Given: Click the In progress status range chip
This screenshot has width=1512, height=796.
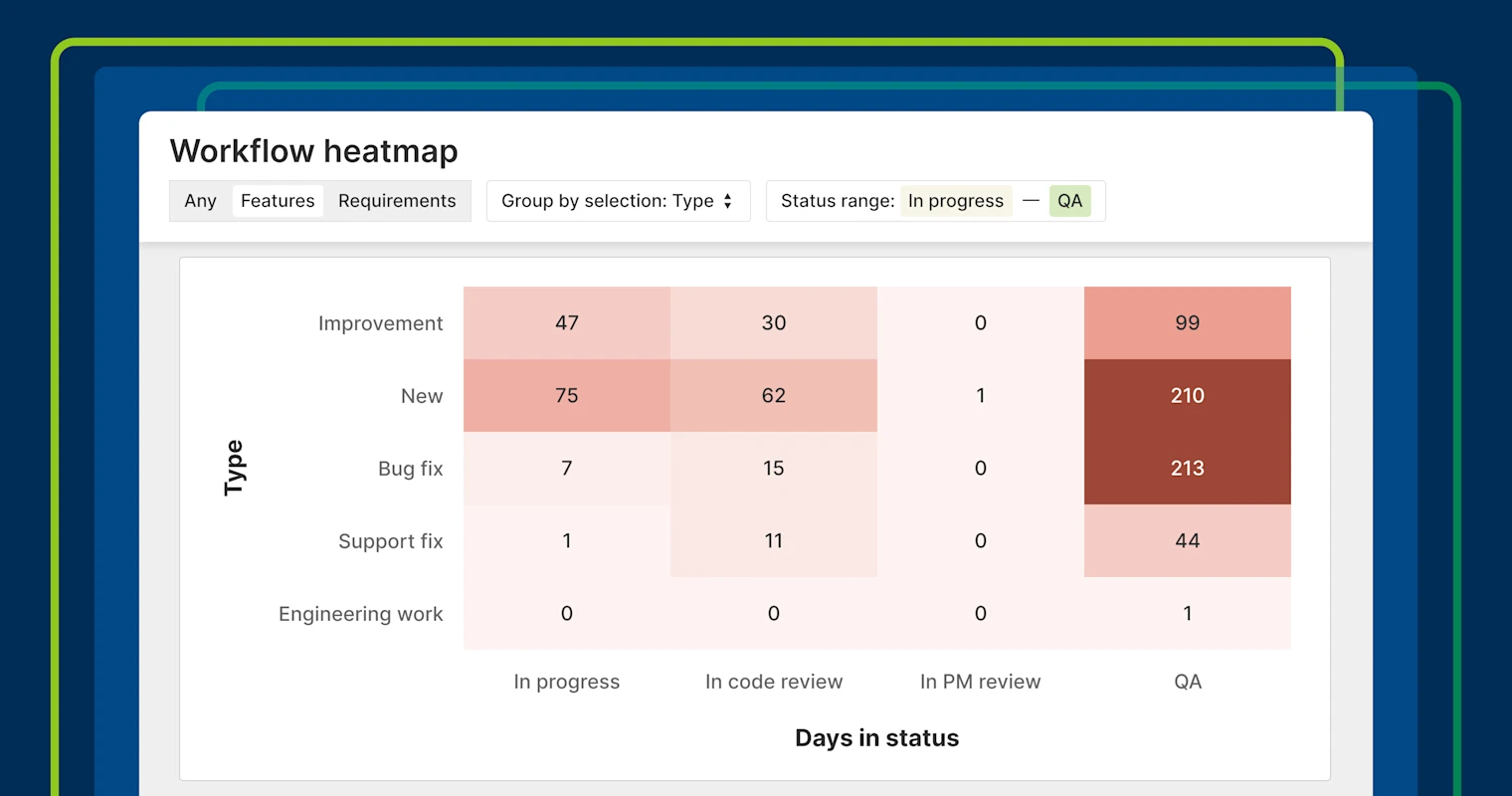Looking at the screenshot, I should tap(956, 201).
